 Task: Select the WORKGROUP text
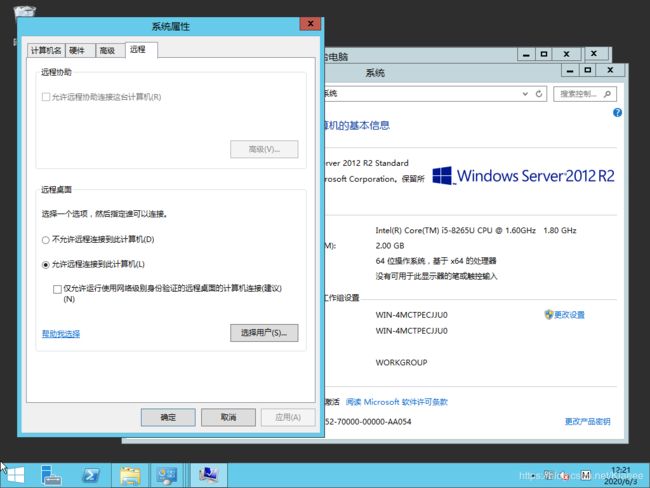(401, 362)
